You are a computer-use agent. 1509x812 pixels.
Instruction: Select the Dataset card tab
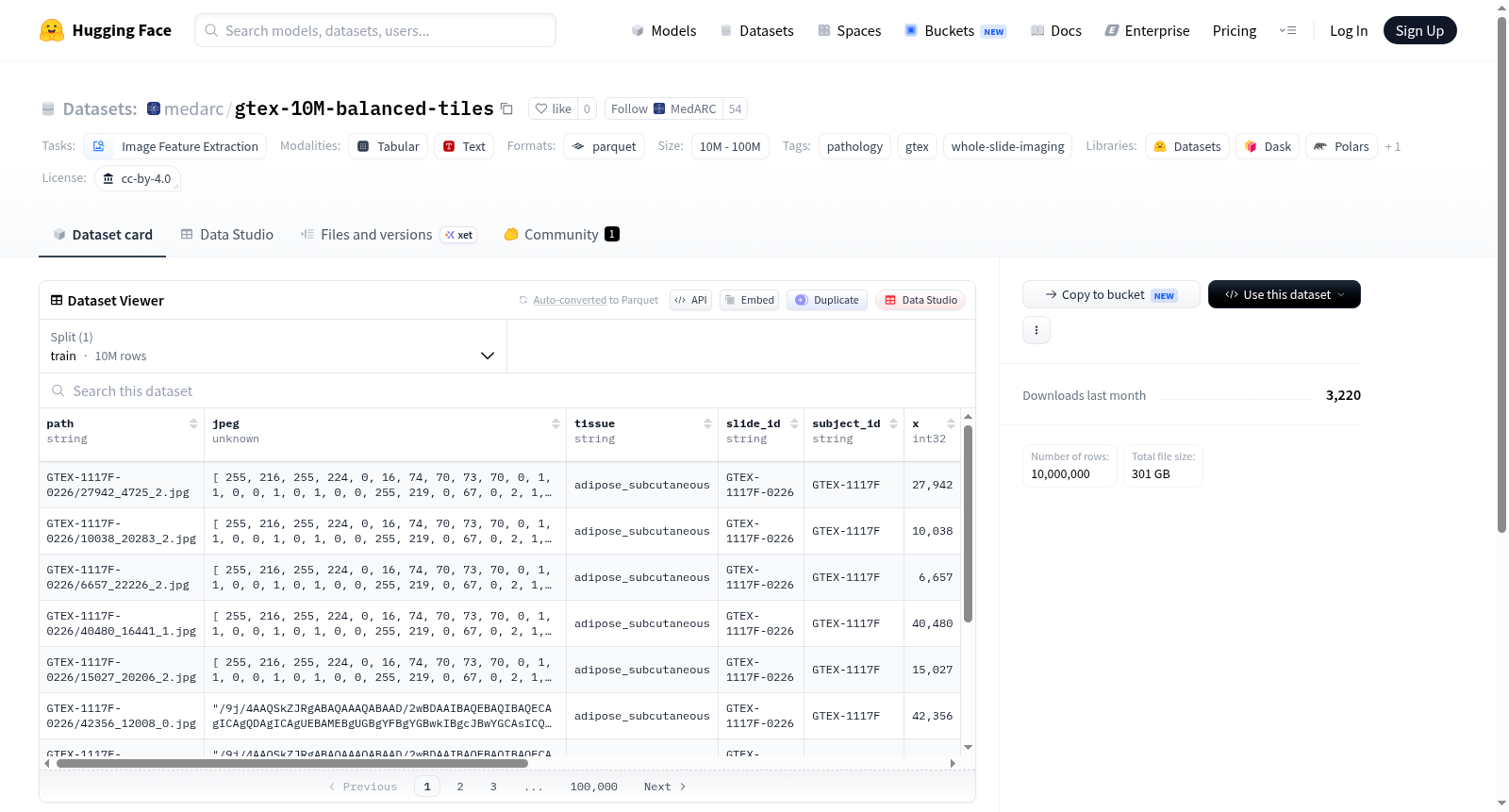103,235
